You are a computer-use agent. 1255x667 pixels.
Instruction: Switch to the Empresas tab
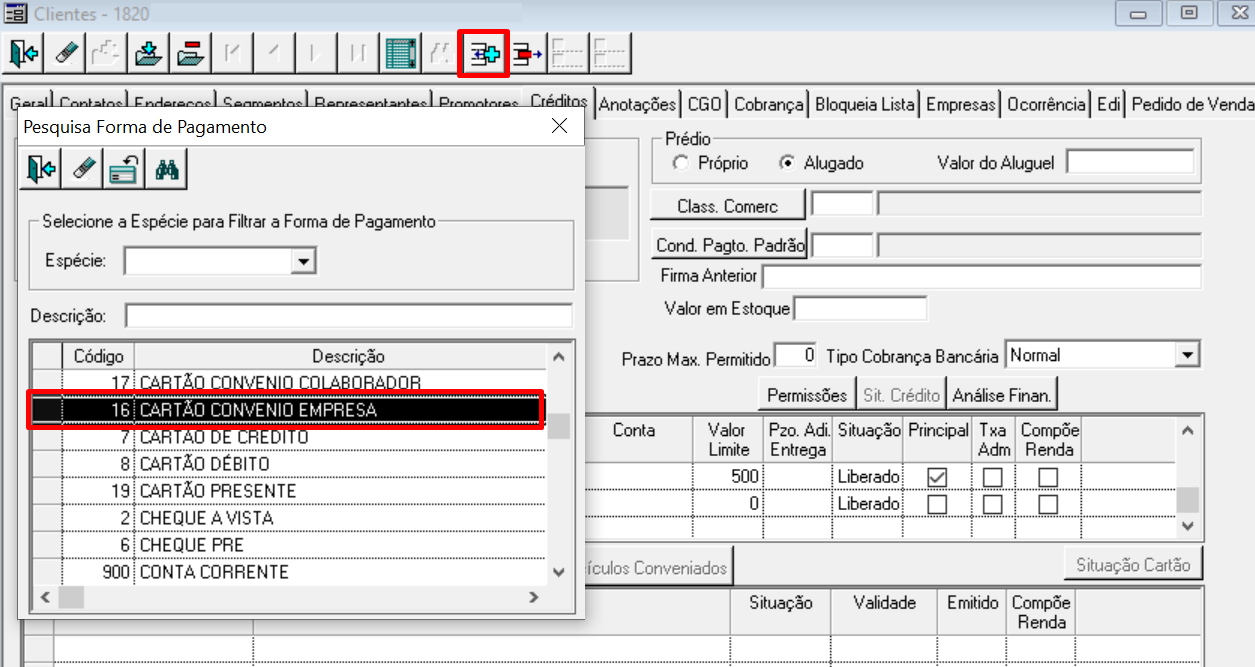(961, 104)
